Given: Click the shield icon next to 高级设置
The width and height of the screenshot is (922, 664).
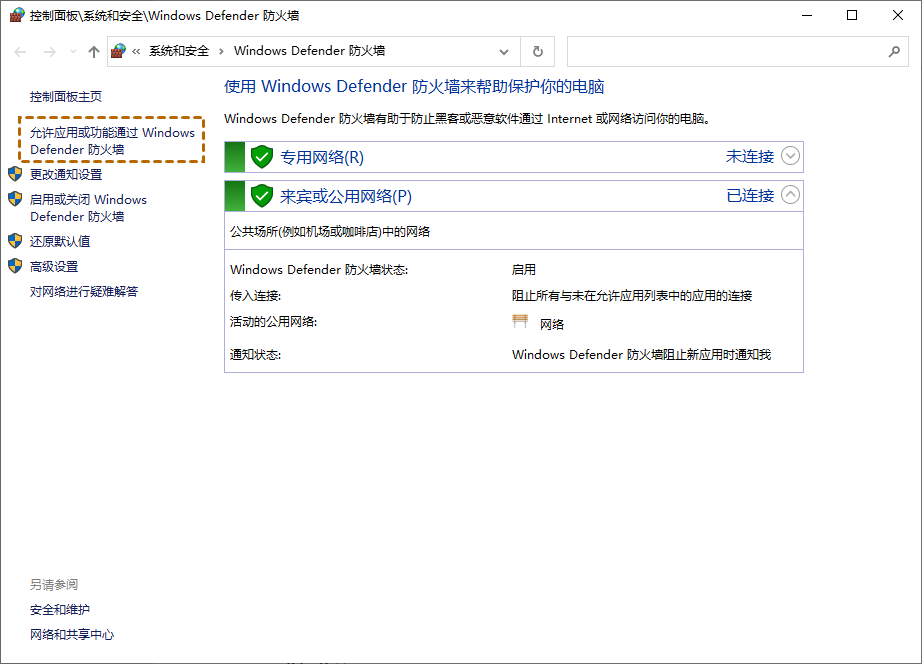Looking at the screenshot, I should coord(16,265).
